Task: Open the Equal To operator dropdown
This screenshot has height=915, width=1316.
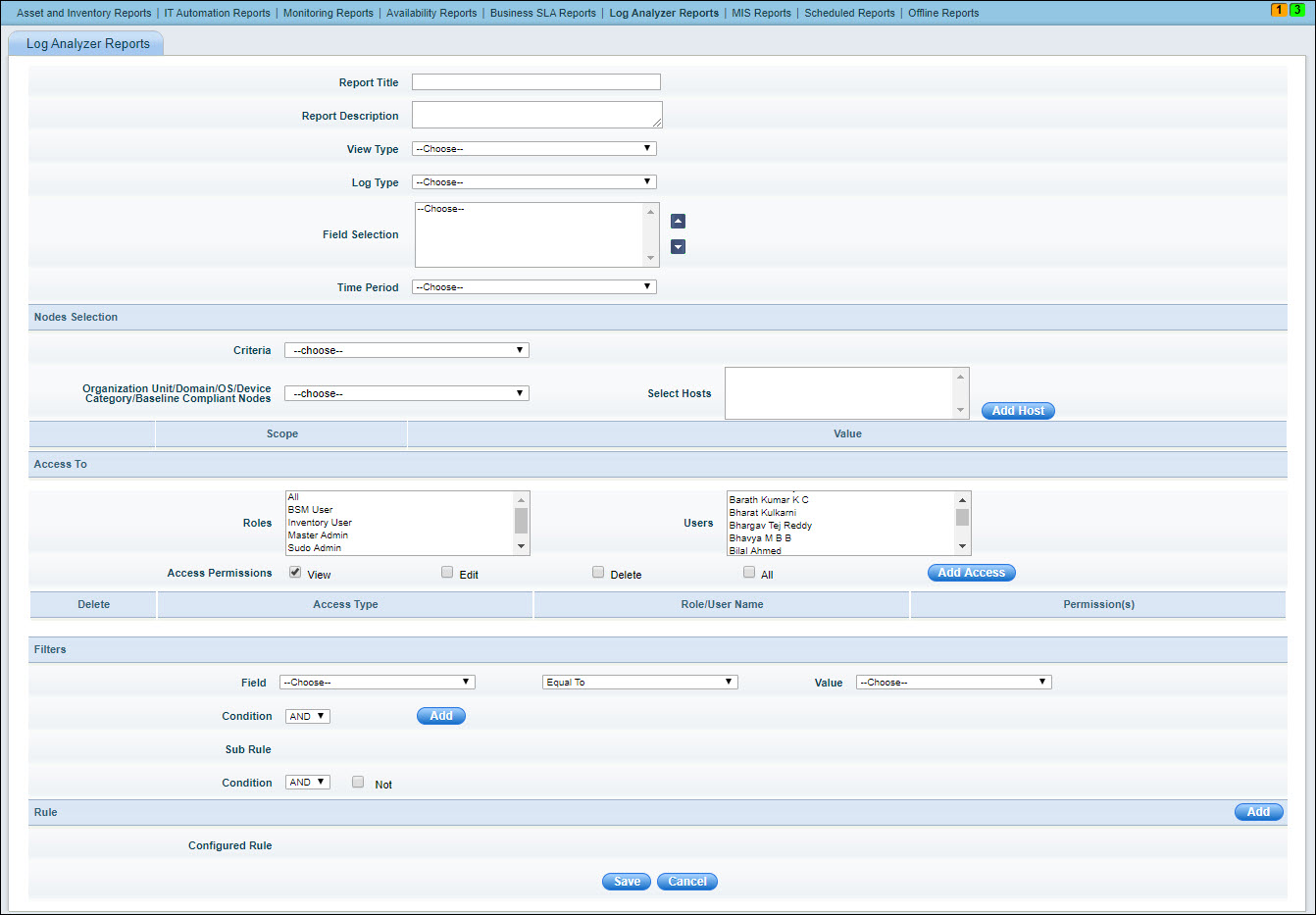Action: [x=639, y=683]
